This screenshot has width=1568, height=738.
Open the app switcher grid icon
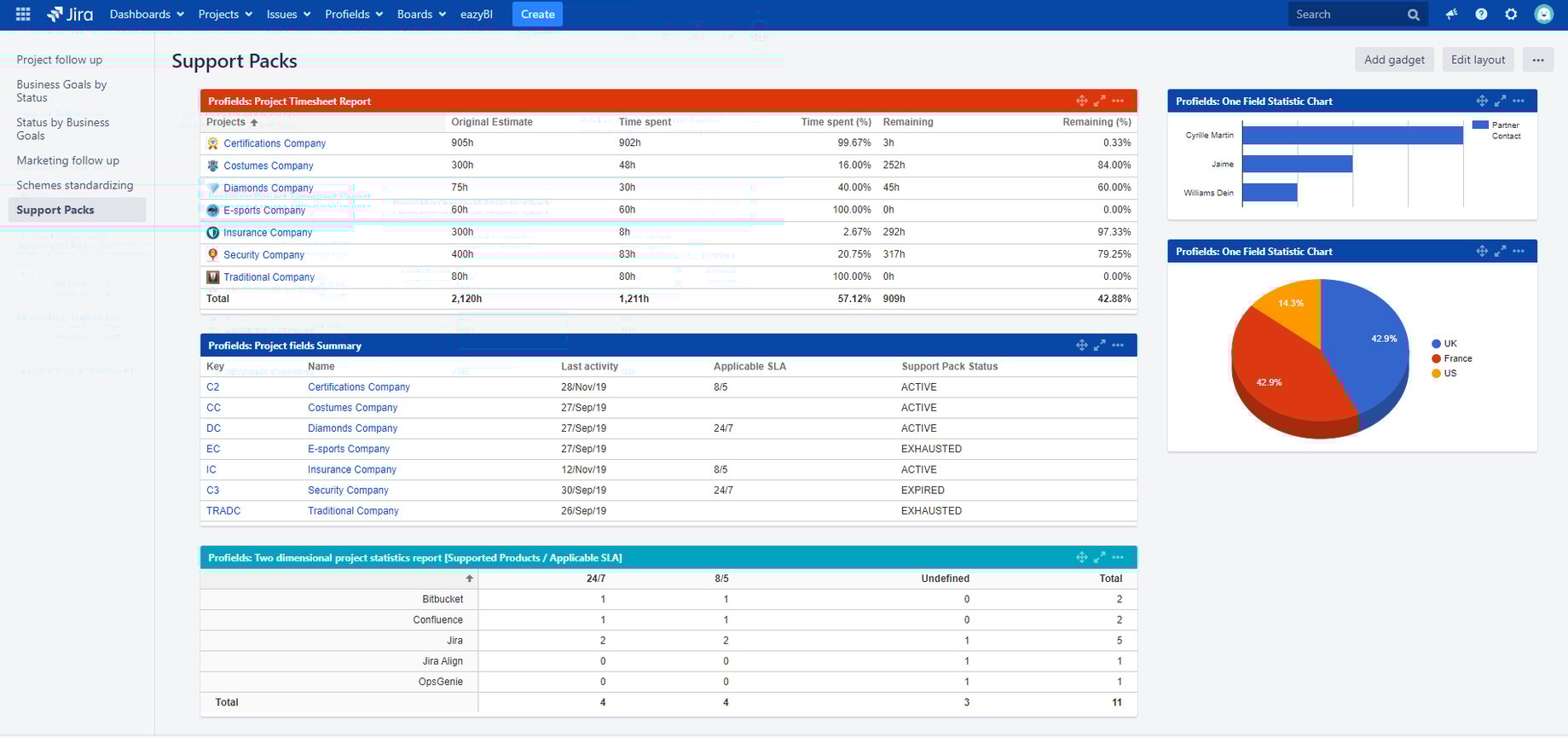[x=23, y=14]
